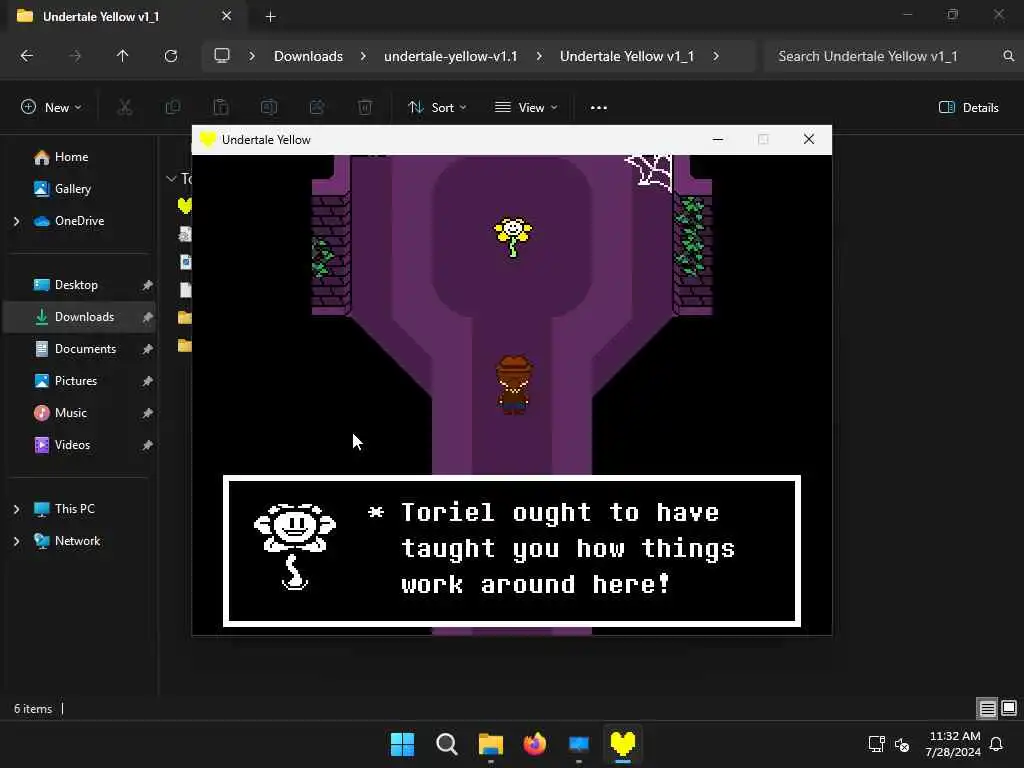Screen dimensions: 1024x768
Task: Go back in File Explorer
Action: coord(27,56)
